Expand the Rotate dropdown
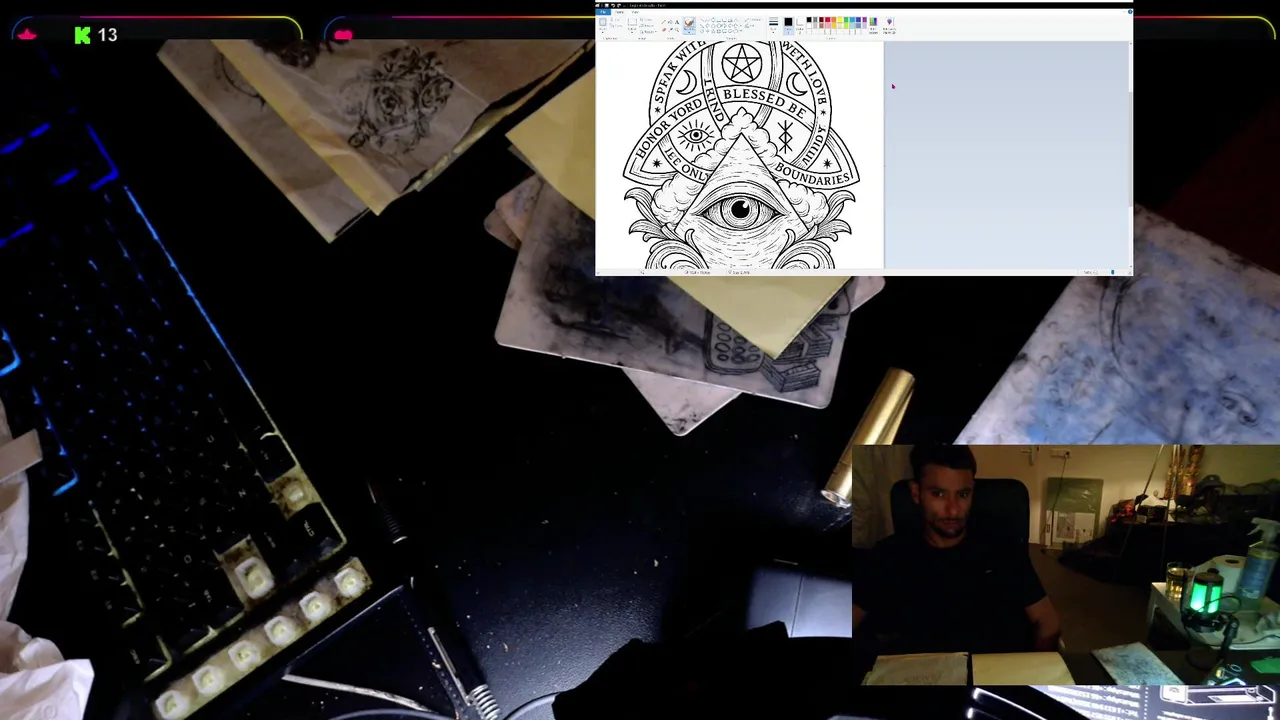 point(648,32)
